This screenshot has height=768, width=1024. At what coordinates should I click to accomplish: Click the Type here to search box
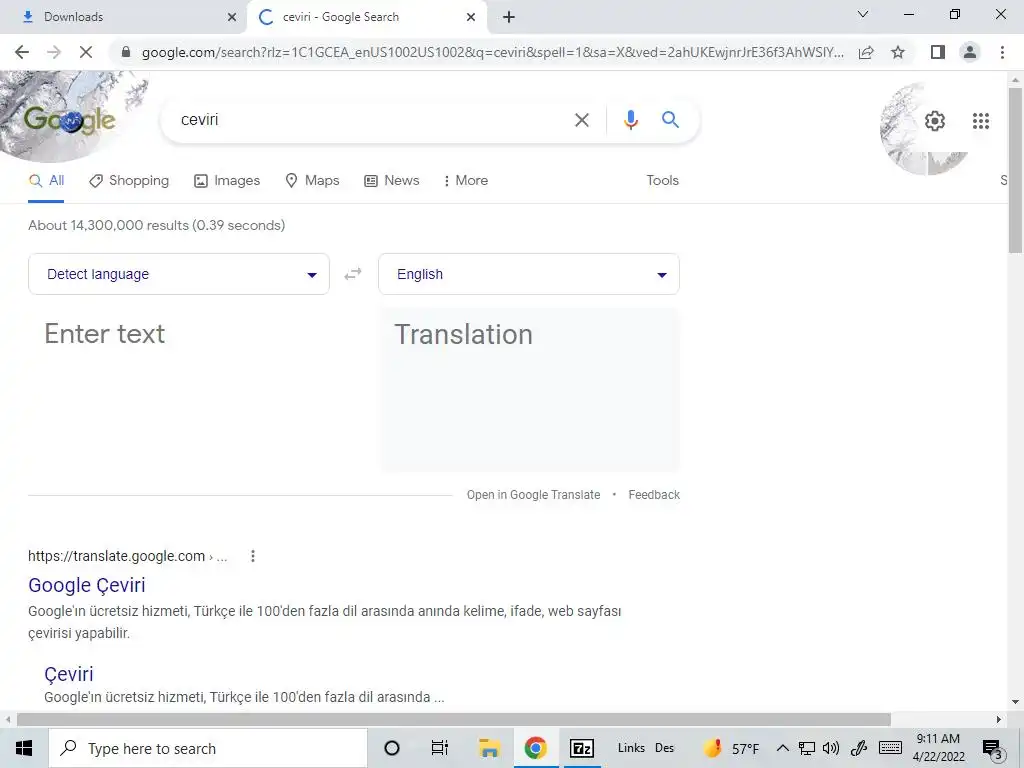[x=208, y=748]
